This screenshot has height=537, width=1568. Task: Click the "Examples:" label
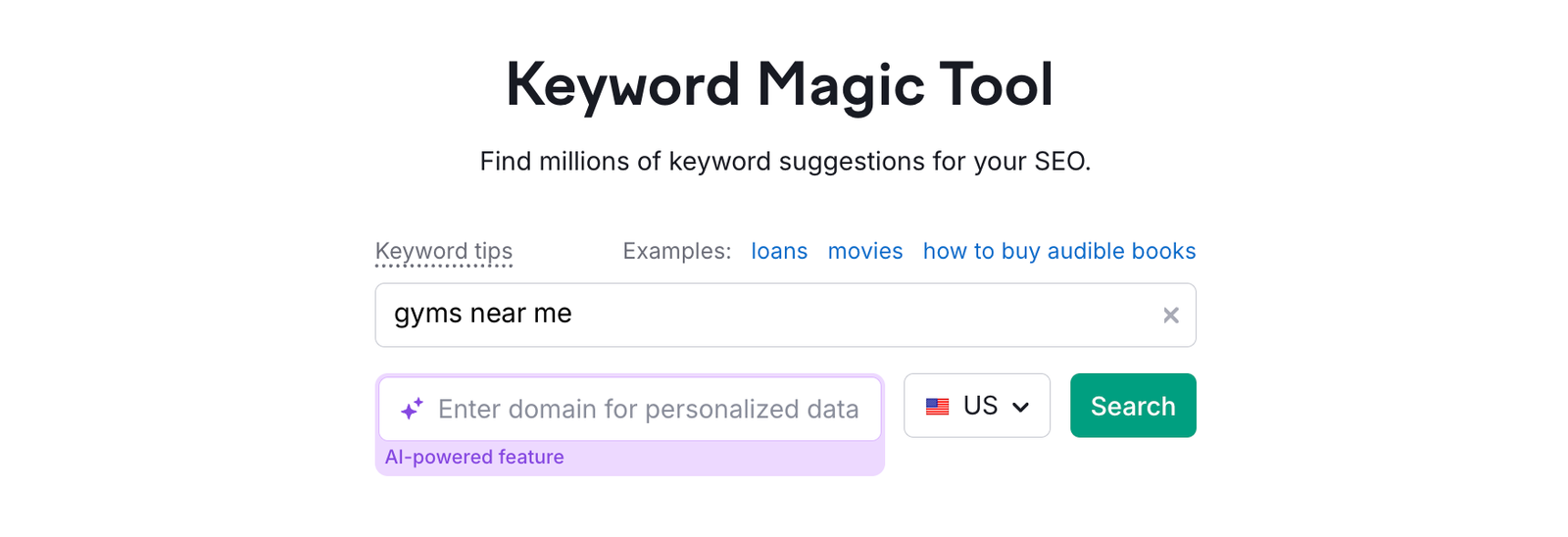point(677,251)
